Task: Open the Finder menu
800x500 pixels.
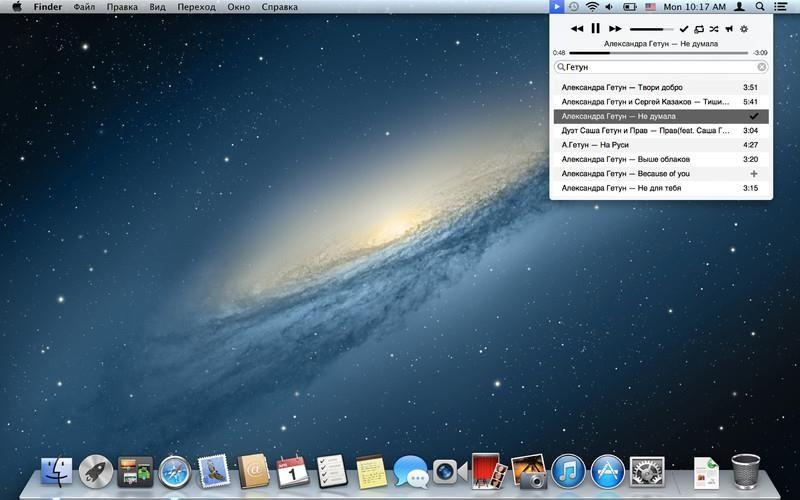Action: tap(48, 7)
